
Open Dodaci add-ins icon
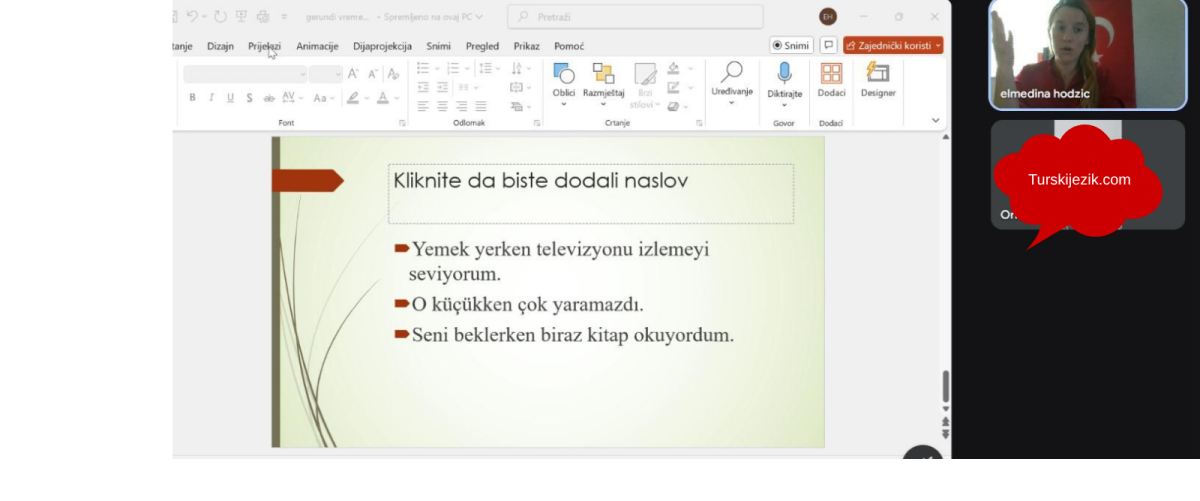[831, 75]
